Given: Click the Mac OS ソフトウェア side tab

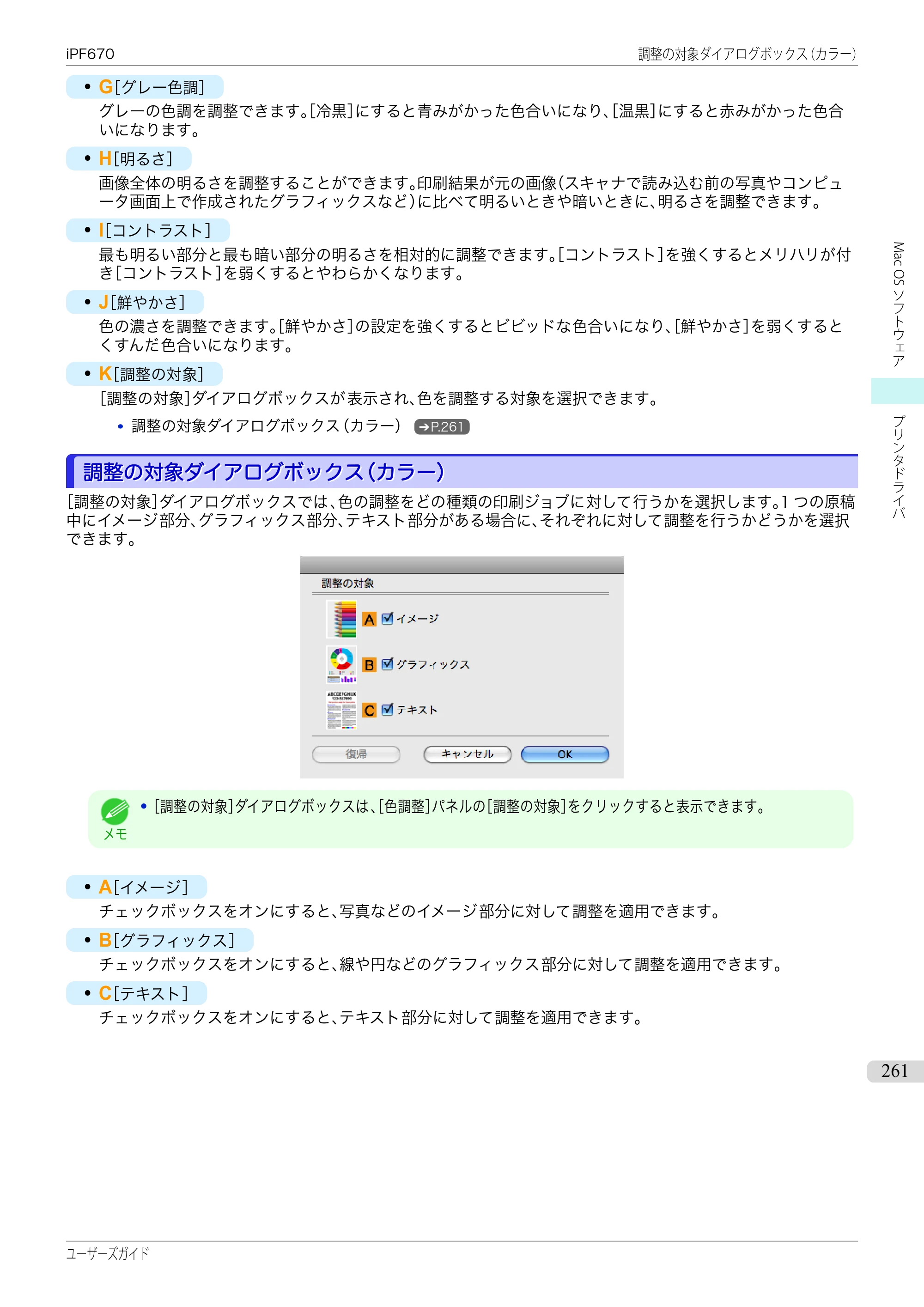Looking at the screenshot, I should click(x=898, y=304).
